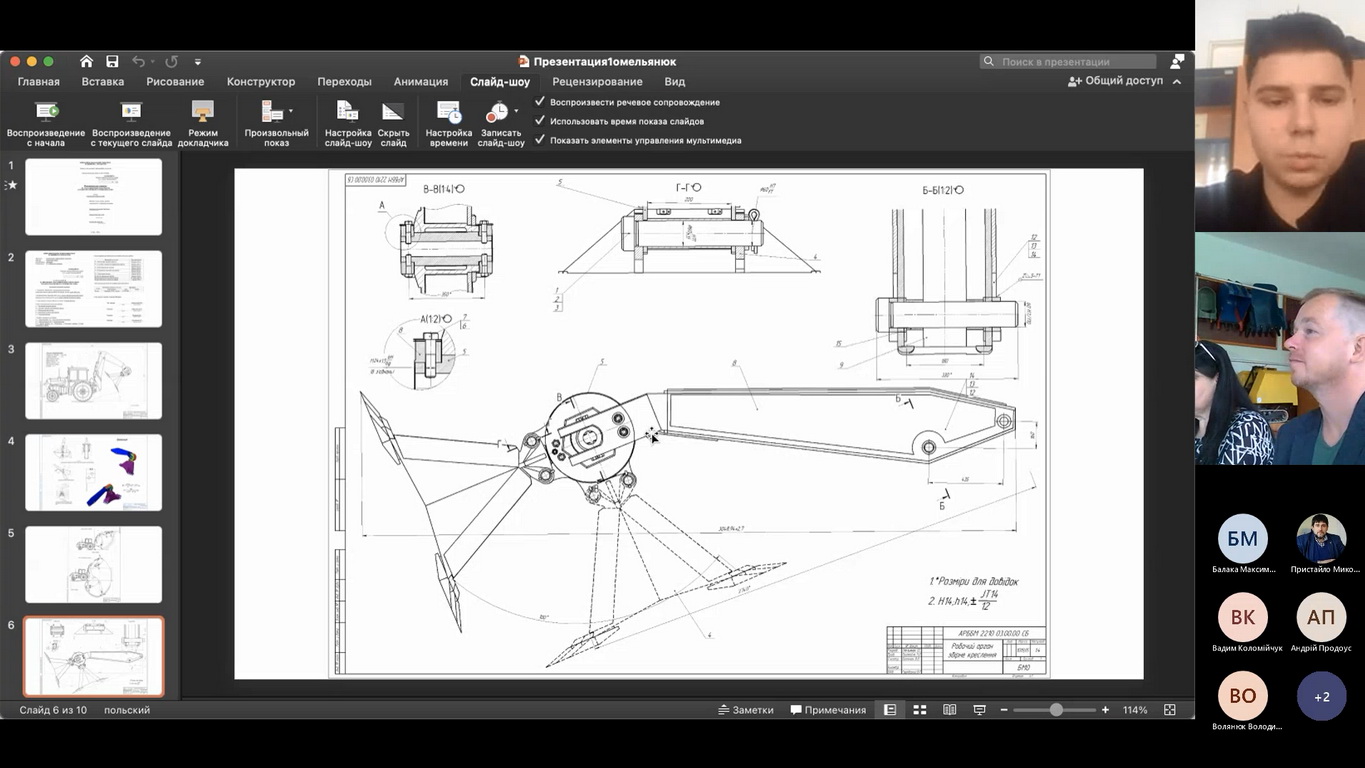The width and height of the screenshot is (1365, 768).
Task: Toggle 'Воспроизвести речевое сопровождение' checkbox
Action: coord(540,101)
